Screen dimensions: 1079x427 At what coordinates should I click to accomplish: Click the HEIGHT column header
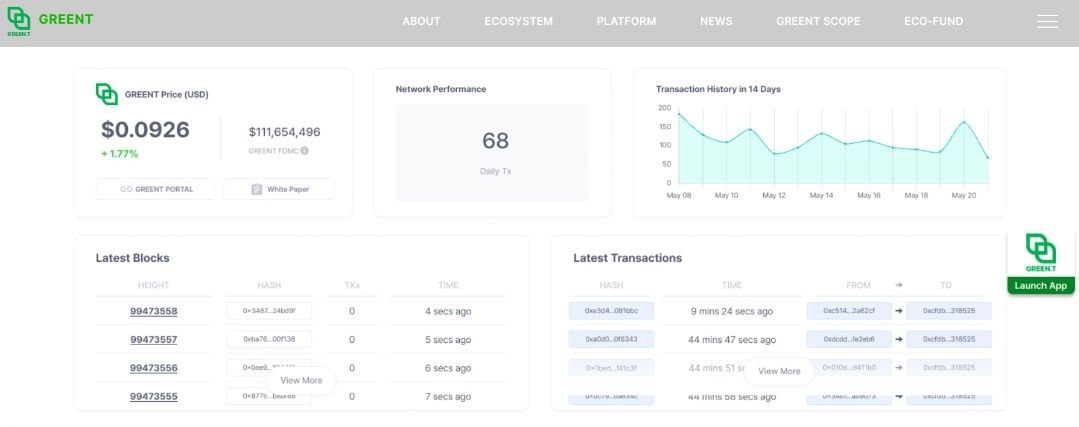153,285
